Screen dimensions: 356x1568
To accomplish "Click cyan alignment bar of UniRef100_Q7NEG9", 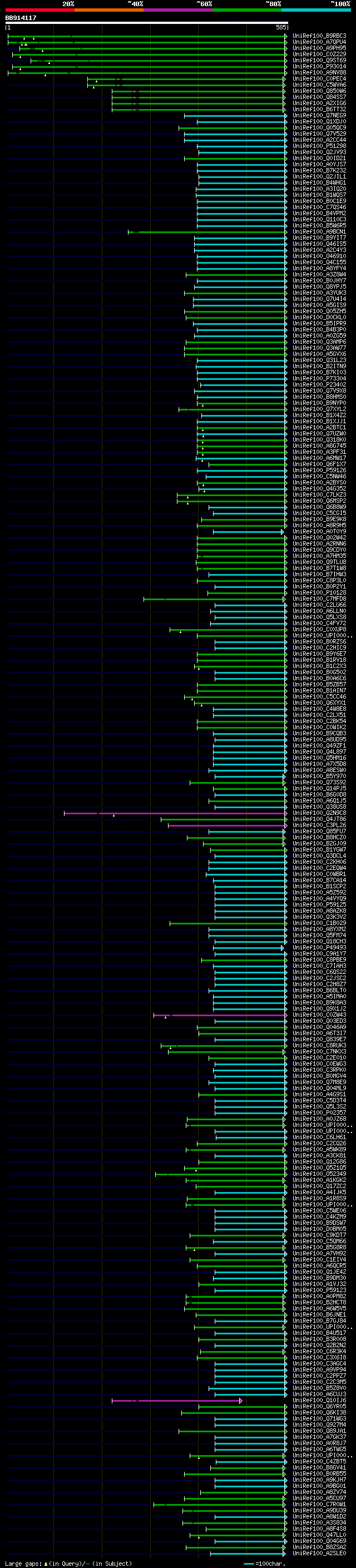I will (x=235, y=116).
